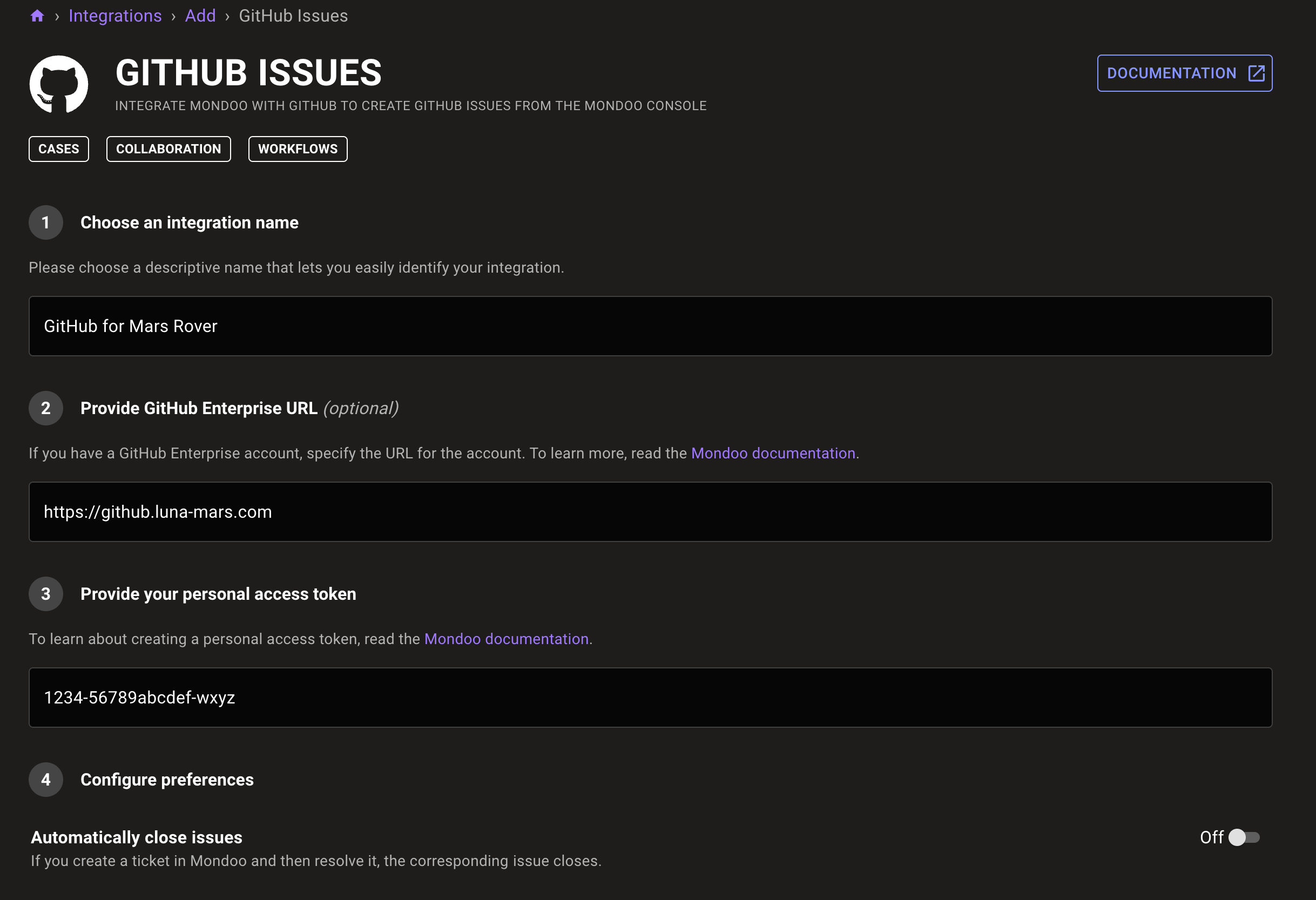The image size is (1316, 900).
Task: Select the COLLABORATION tag
Action: point(168,149)
